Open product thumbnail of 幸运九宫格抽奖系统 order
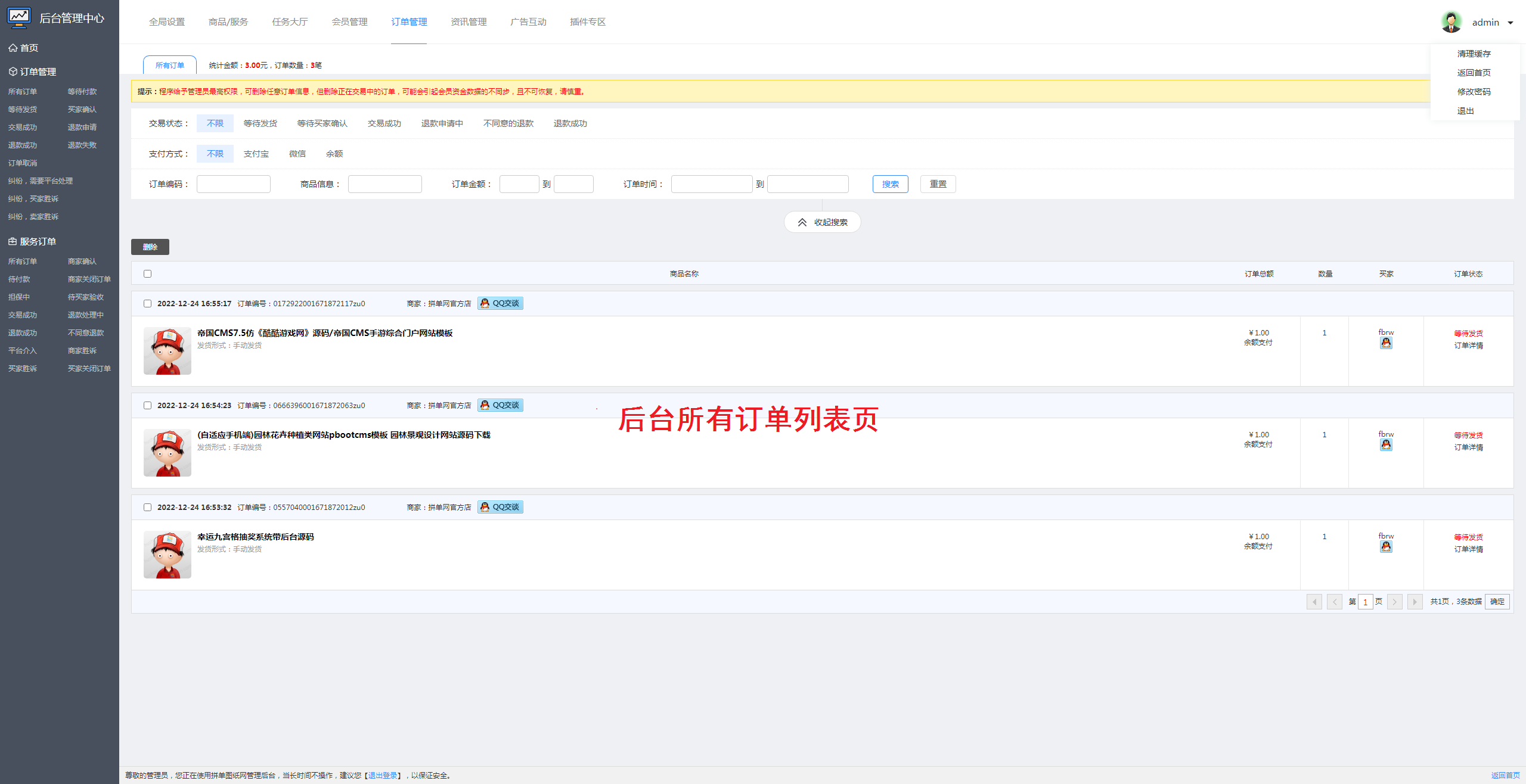Screen dimensions: 1526x784 pos(168,555)
